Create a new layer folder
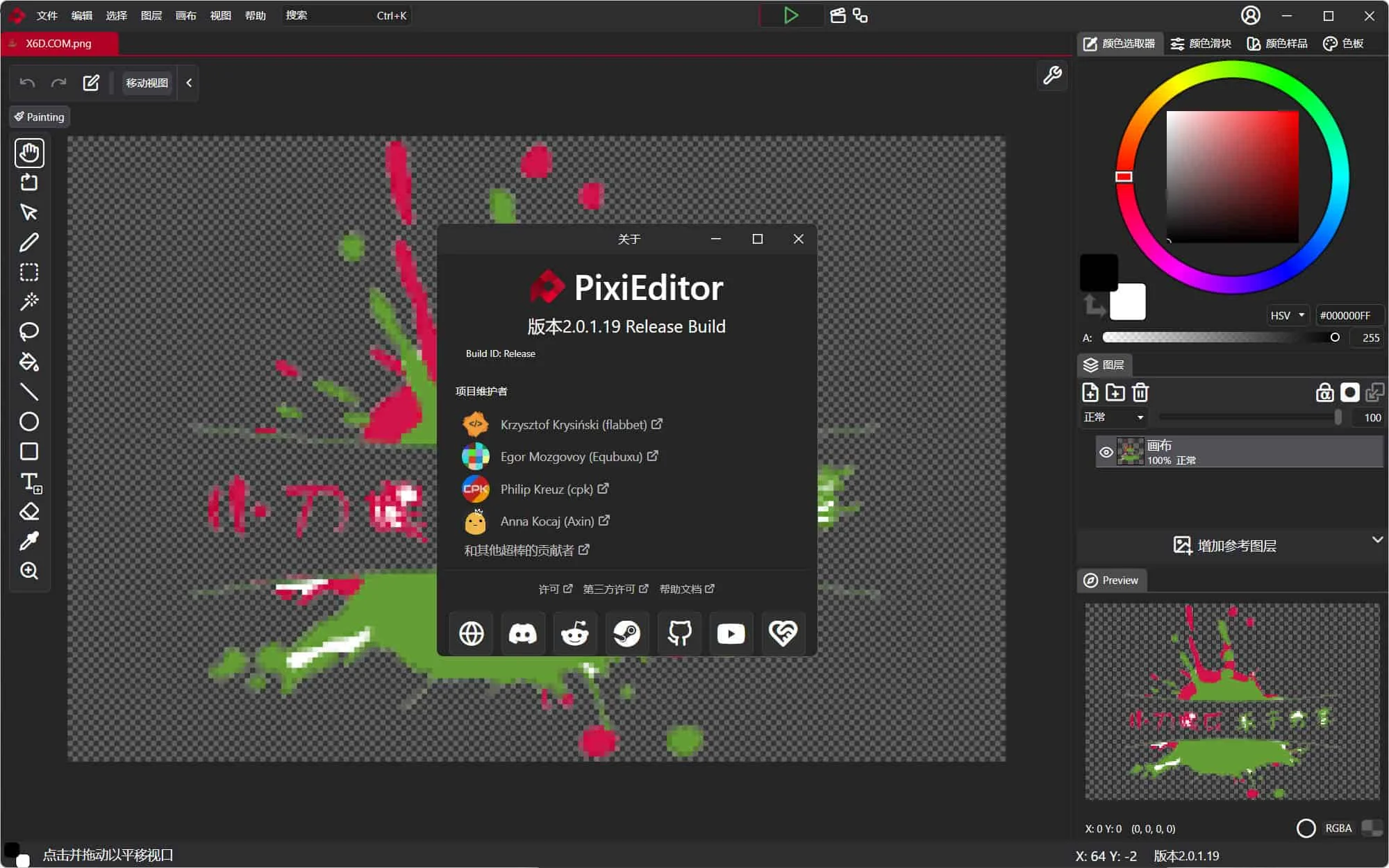Viewport: 1389px width, 868px height. click(x=1115, y=392)
